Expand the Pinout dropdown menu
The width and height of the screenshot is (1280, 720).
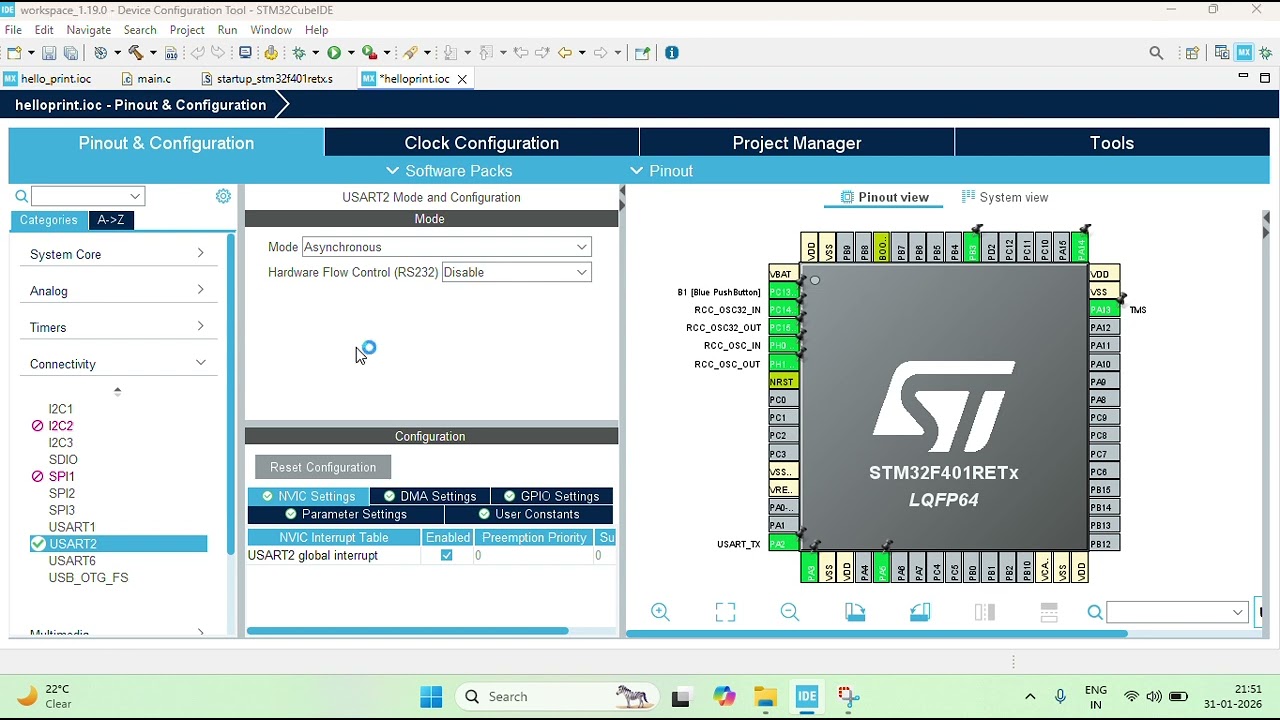click(x=661, y=171)
